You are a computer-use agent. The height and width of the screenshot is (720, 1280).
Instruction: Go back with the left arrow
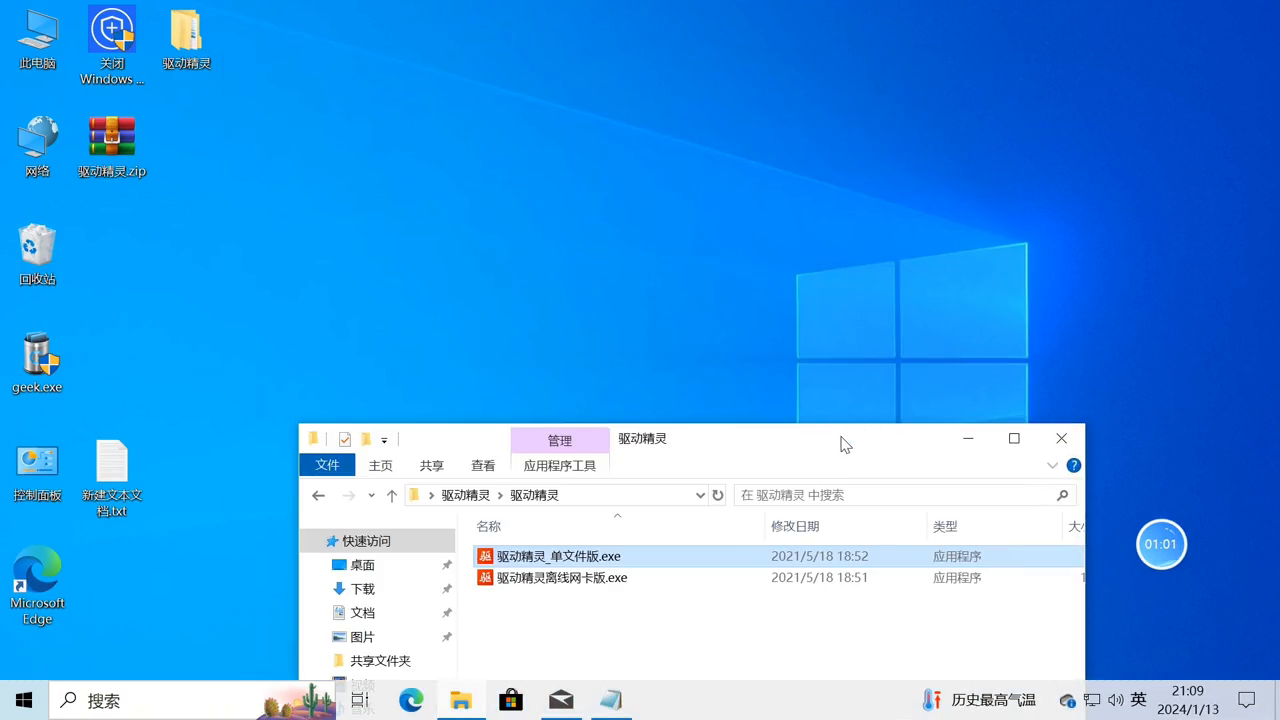tap(318, 495)
